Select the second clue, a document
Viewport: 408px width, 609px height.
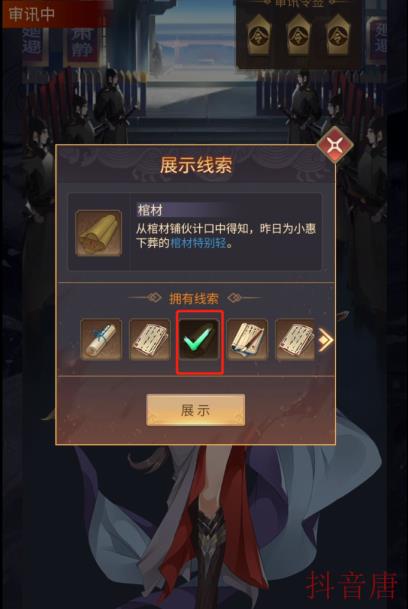coord(150,340)
